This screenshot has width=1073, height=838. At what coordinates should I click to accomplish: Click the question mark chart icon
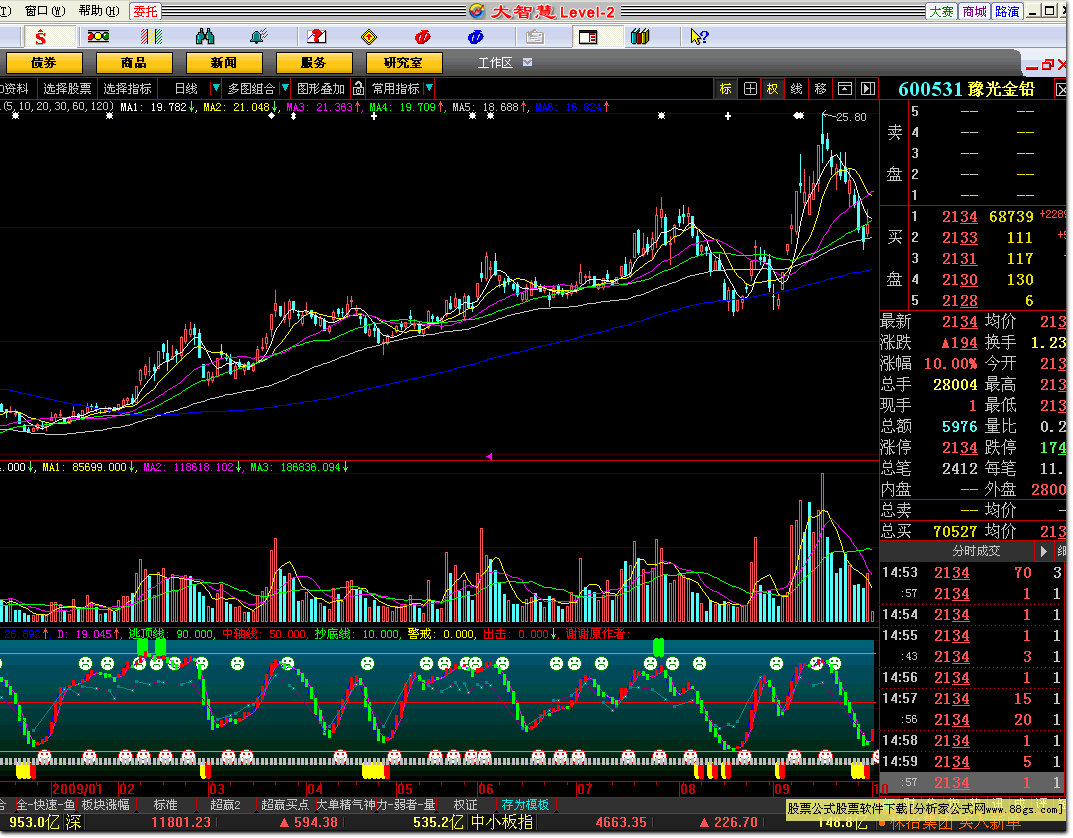click(x=316, y=36)
